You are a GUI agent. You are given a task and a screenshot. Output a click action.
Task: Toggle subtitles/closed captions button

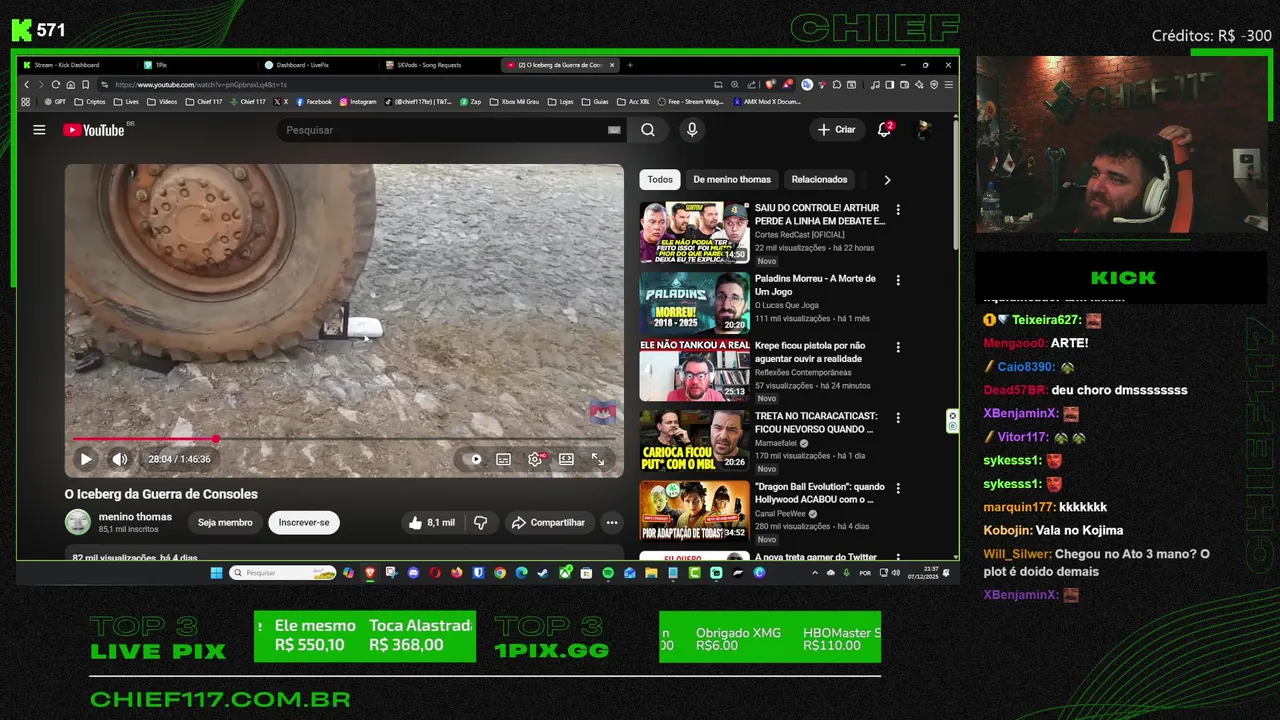tap(504, 459)
